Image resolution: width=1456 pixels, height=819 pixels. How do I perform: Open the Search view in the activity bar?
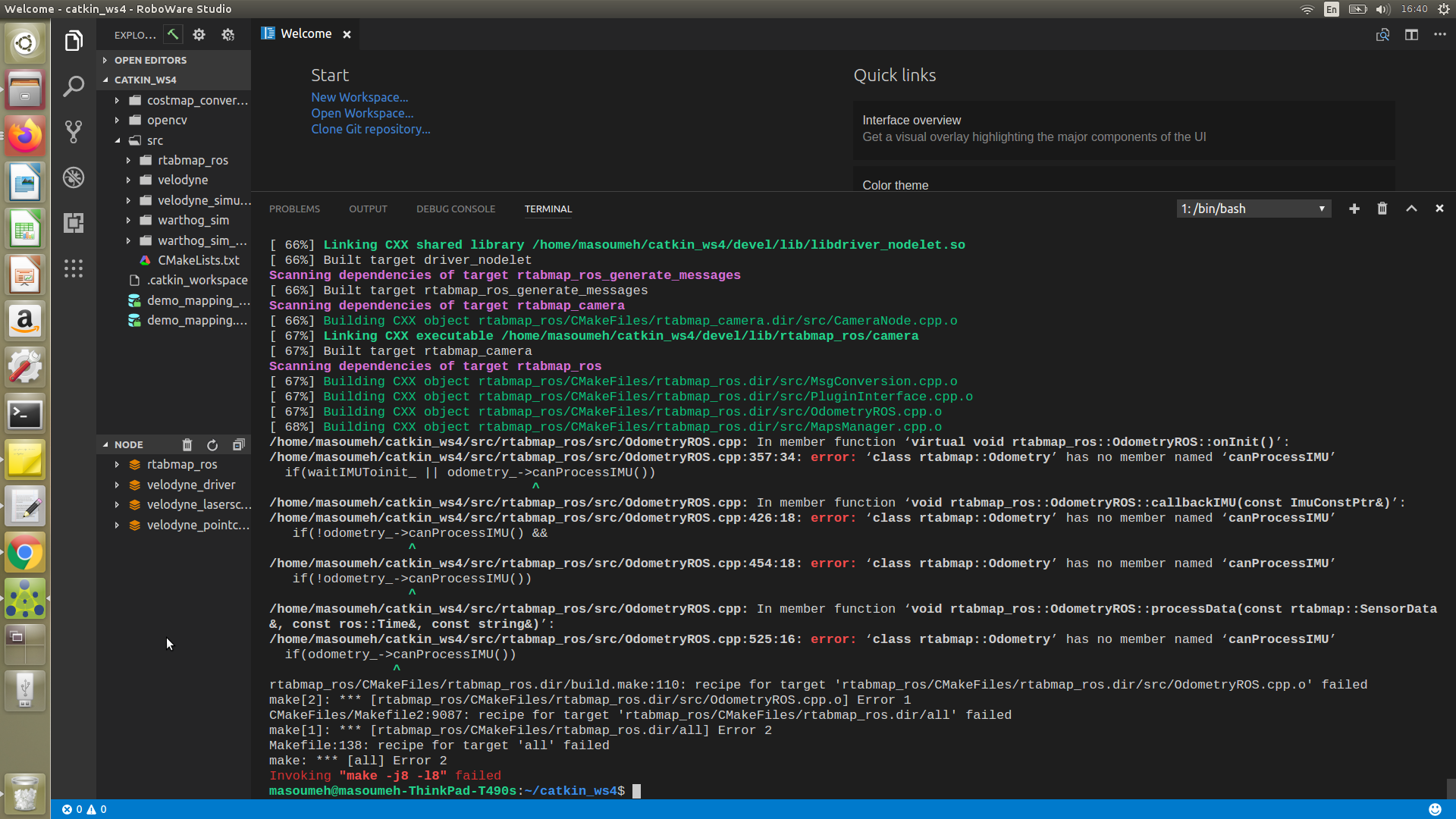point(74,86)
